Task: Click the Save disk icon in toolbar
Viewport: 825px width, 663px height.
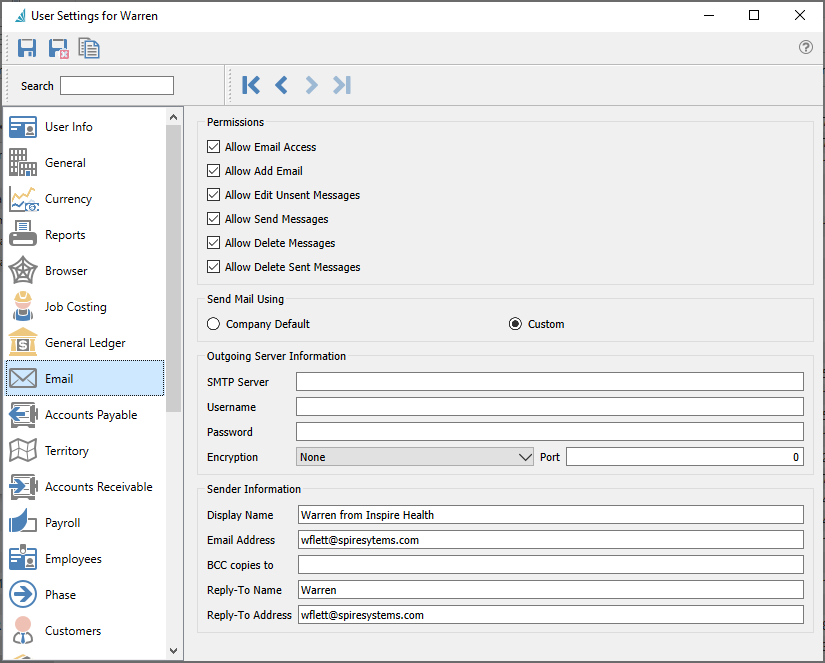Action: [27, 48]
